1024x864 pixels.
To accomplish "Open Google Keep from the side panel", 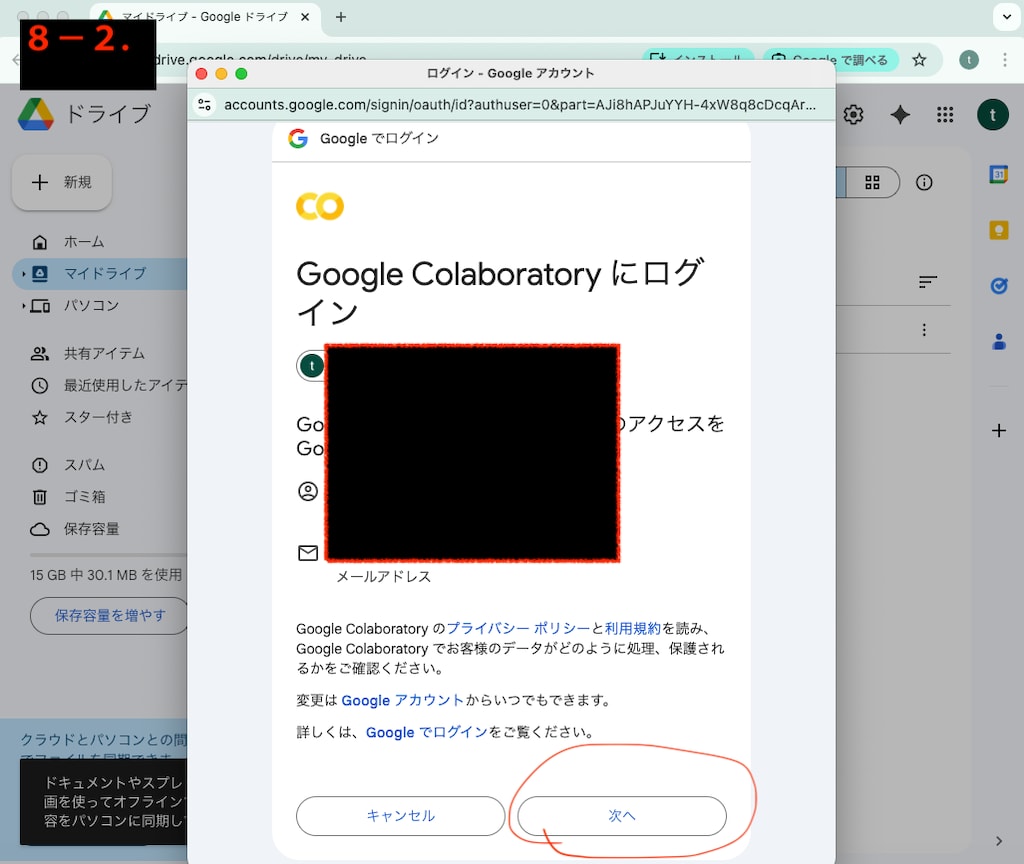I will click(x=999, y=230).
